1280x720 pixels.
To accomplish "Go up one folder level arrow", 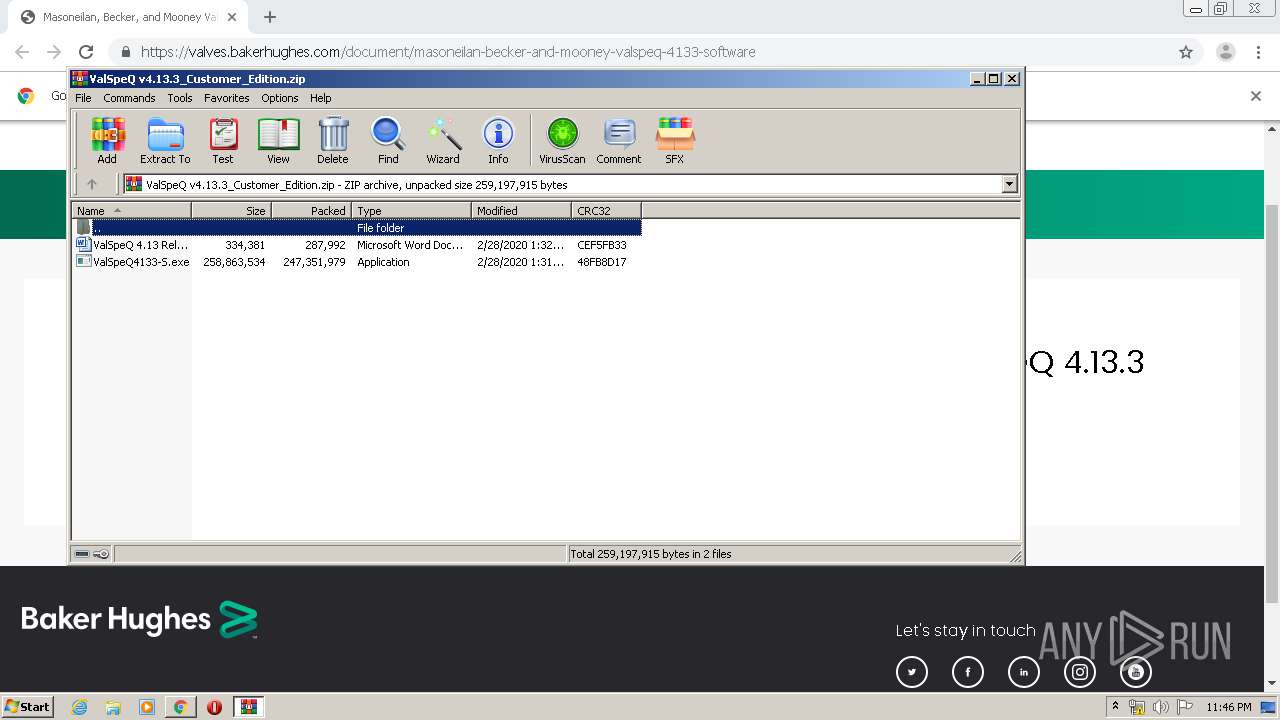I will pyautogui.click(x=92, y=184).
